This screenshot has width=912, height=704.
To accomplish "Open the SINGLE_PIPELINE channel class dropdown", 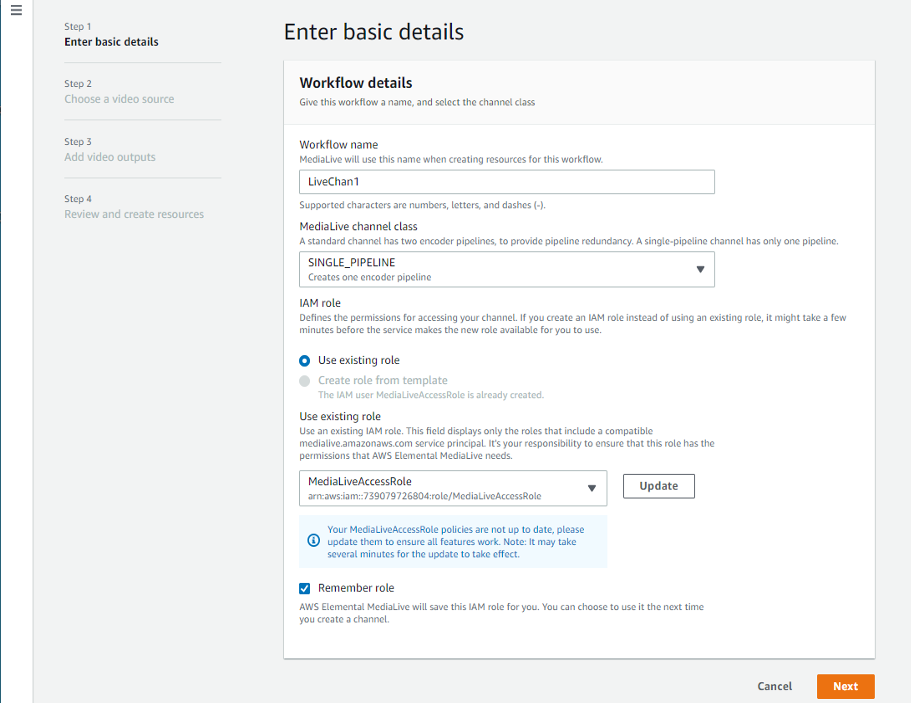I will (x=507, y=269).
